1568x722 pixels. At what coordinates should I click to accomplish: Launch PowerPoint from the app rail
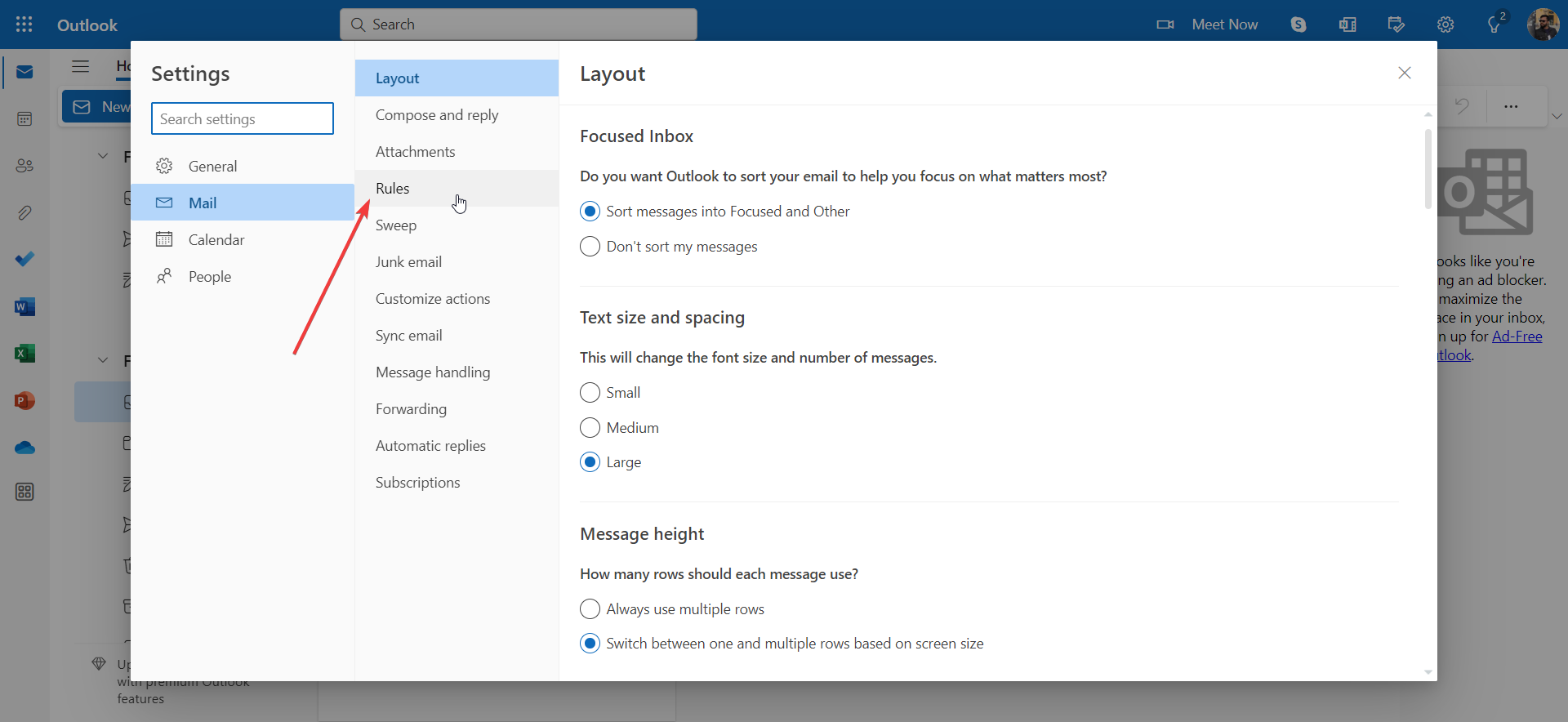pyautogui.click(x=24, y=401)
